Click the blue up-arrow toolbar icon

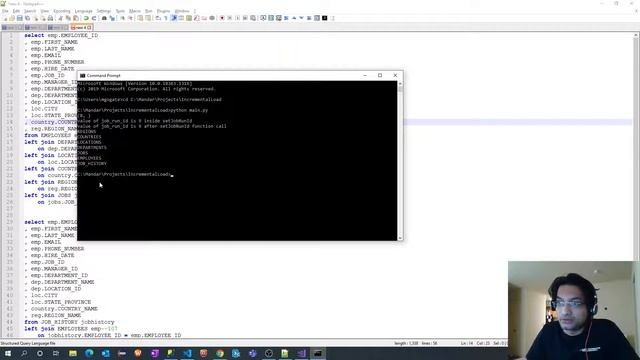click(x=294, y=18)
